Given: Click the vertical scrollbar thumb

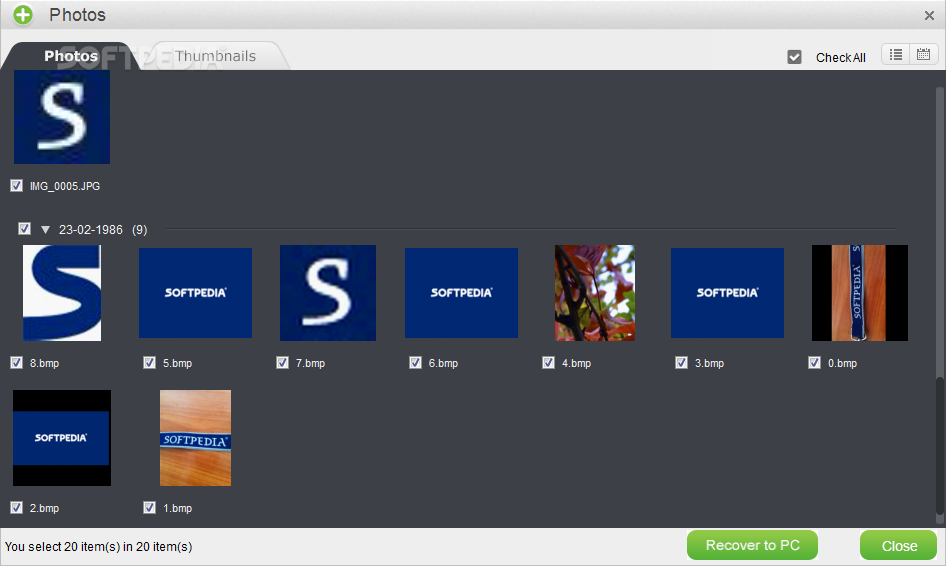Looking at the screenshot, I should [x=939, y=445].
